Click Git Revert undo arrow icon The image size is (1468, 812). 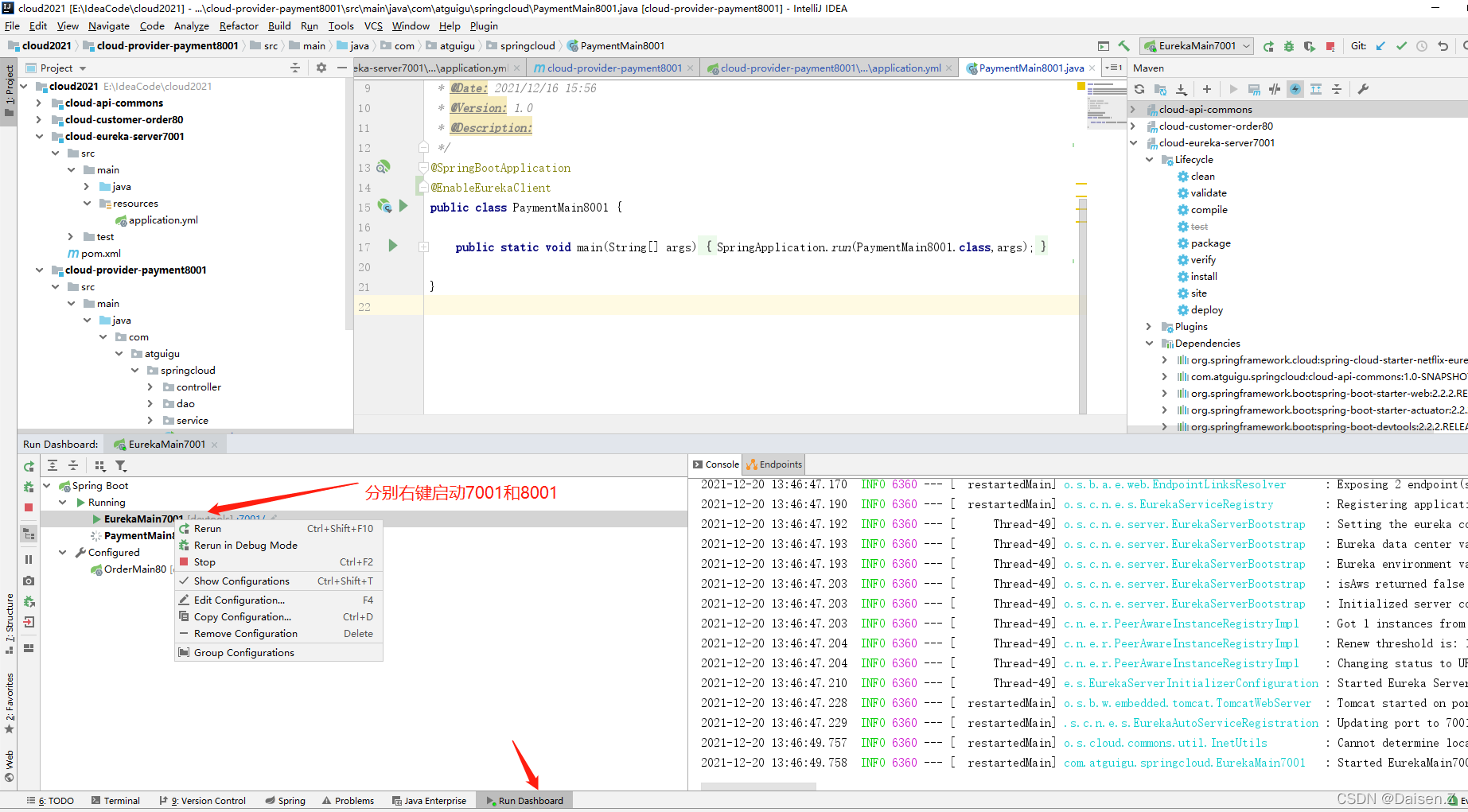[1443, 46]
